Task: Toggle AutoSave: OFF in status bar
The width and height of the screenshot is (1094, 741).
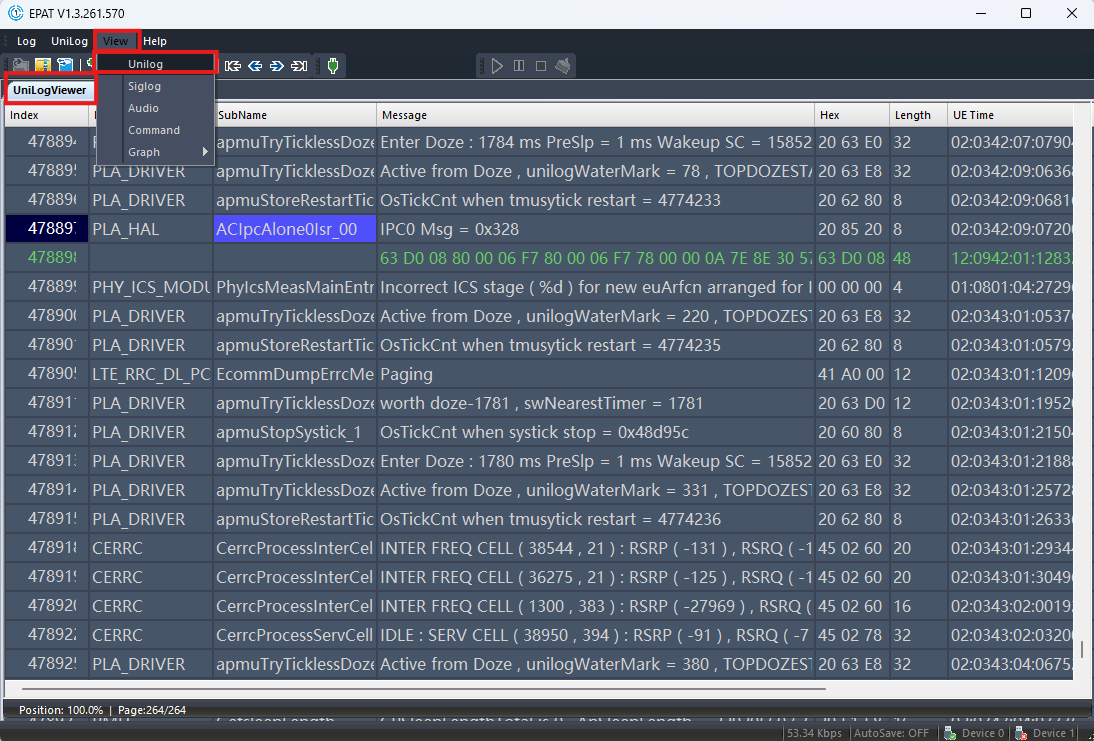Action: tap(891, 733)
